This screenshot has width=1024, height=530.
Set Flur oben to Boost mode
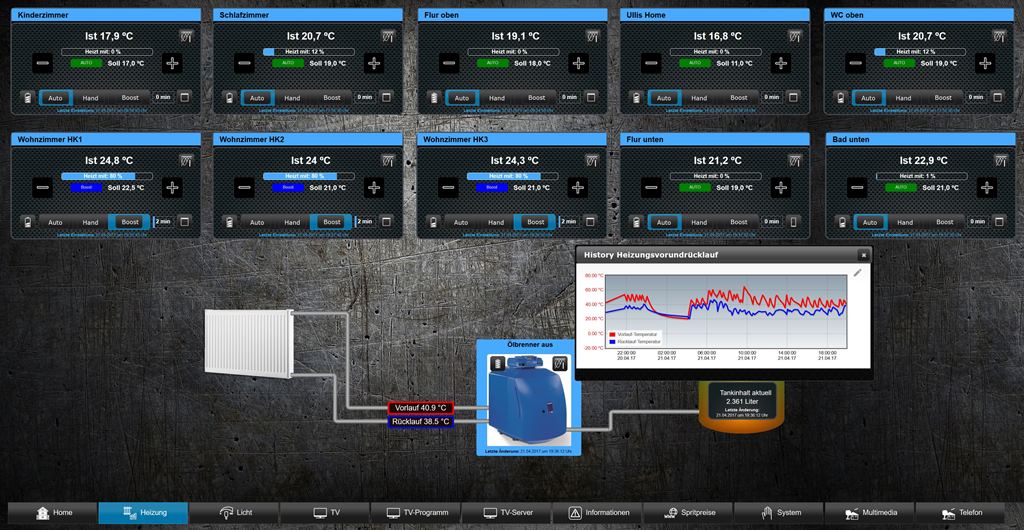point(536,98)
